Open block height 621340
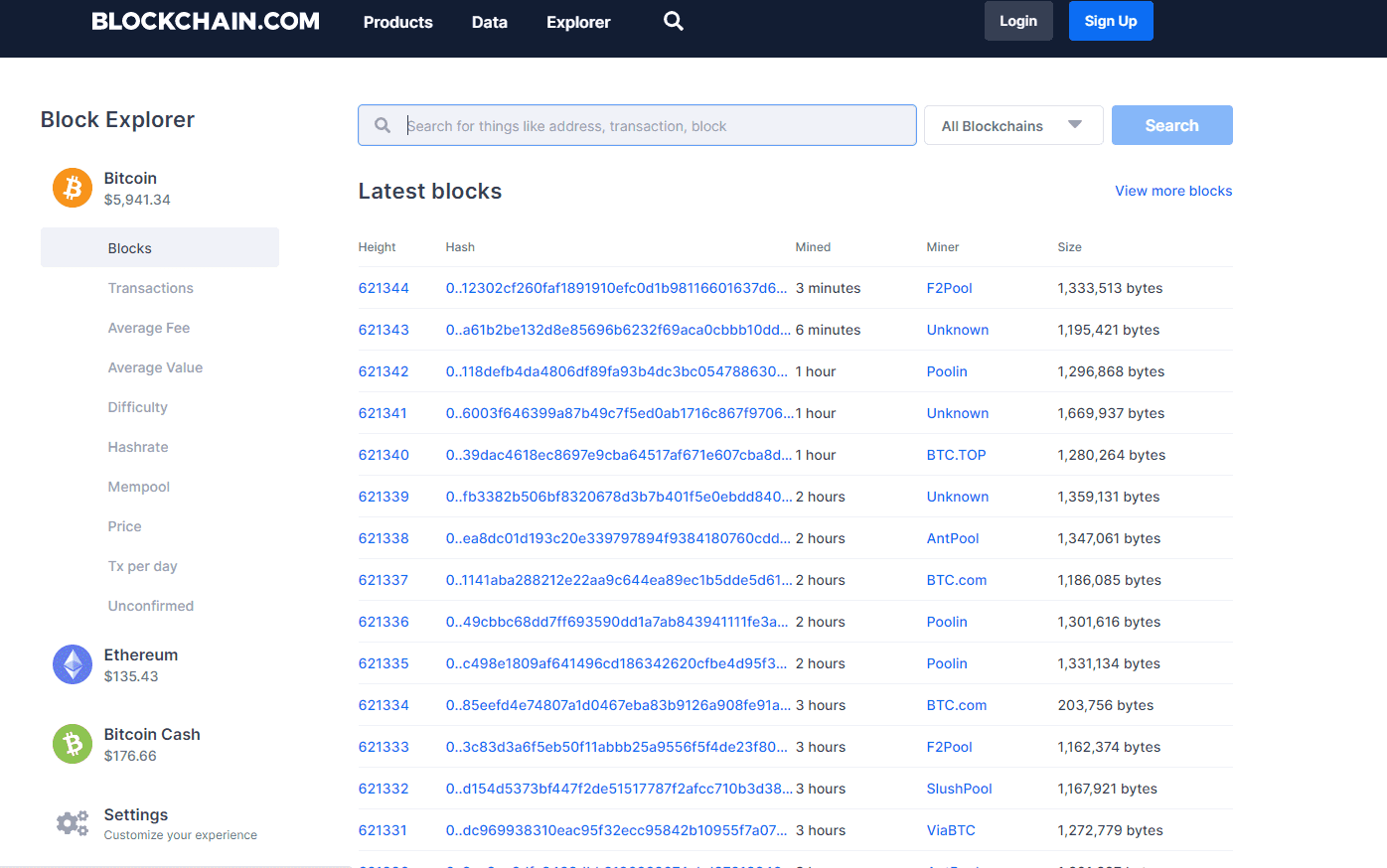Screen dimensions: 1387x868 384,455
